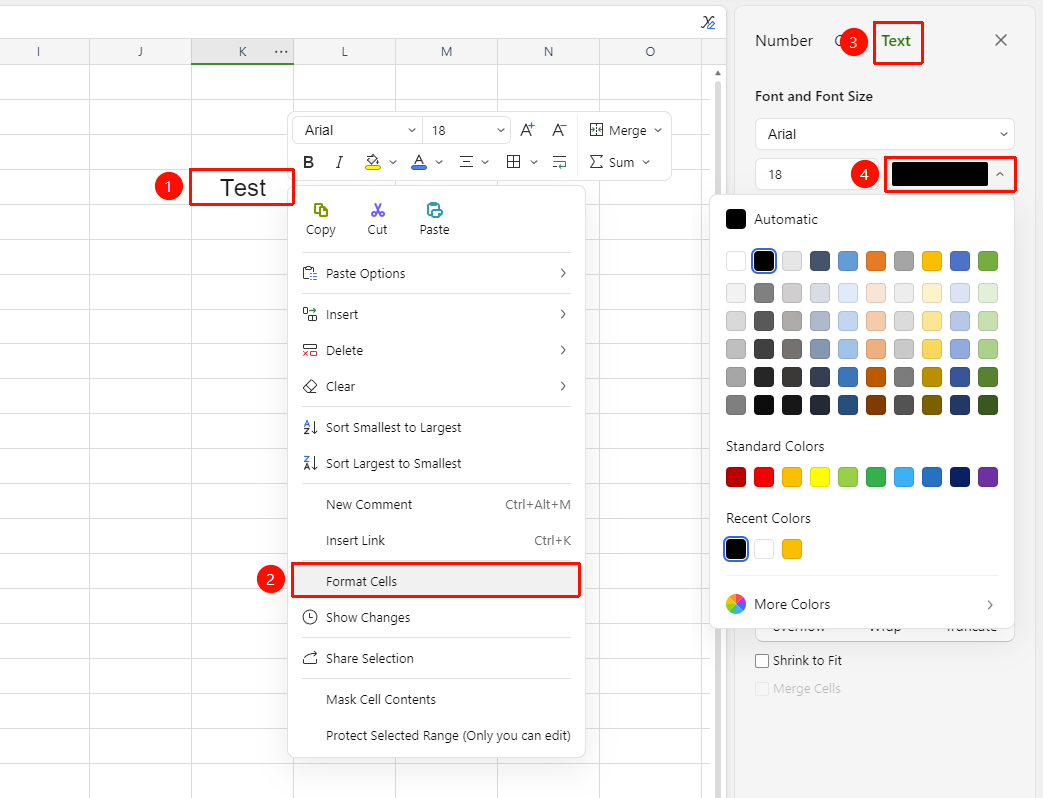The image size is (1043, 798).
Task: Open More Colors
Action: coord(862,604)
